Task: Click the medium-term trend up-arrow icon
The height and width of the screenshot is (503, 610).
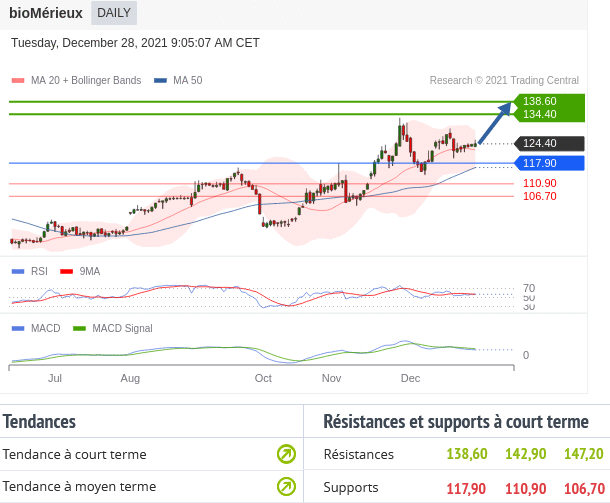Action: 286,486
